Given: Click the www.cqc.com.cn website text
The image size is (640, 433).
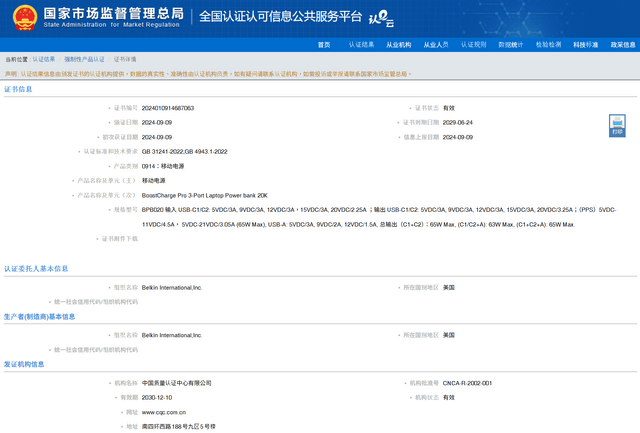Looking at the screenshot, I should point(164,413).
